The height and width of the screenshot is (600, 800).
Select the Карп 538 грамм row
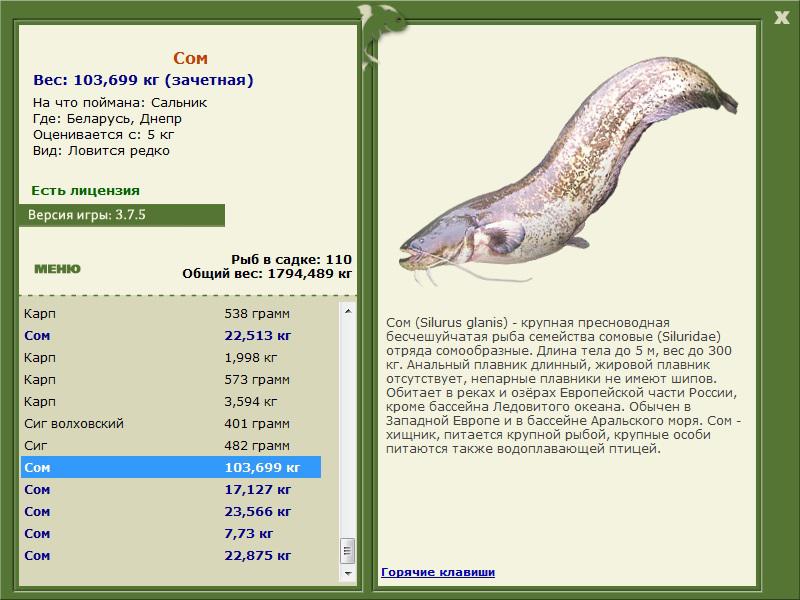point(171,313)
